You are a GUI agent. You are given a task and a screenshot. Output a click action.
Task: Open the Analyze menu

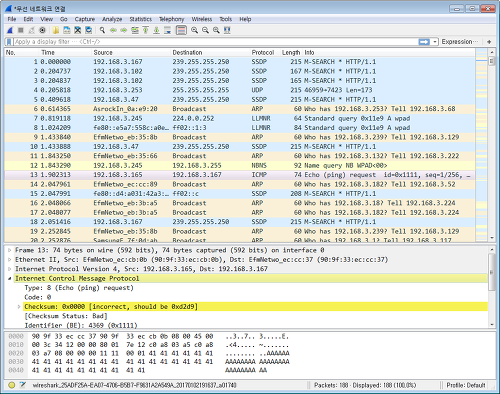click(x=112, y=19)
